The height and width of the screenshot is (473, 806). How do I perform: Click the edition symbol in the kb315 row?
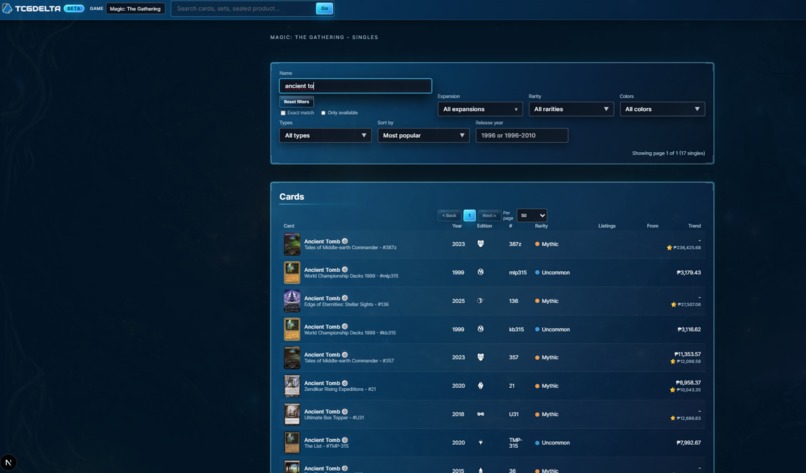481,329
